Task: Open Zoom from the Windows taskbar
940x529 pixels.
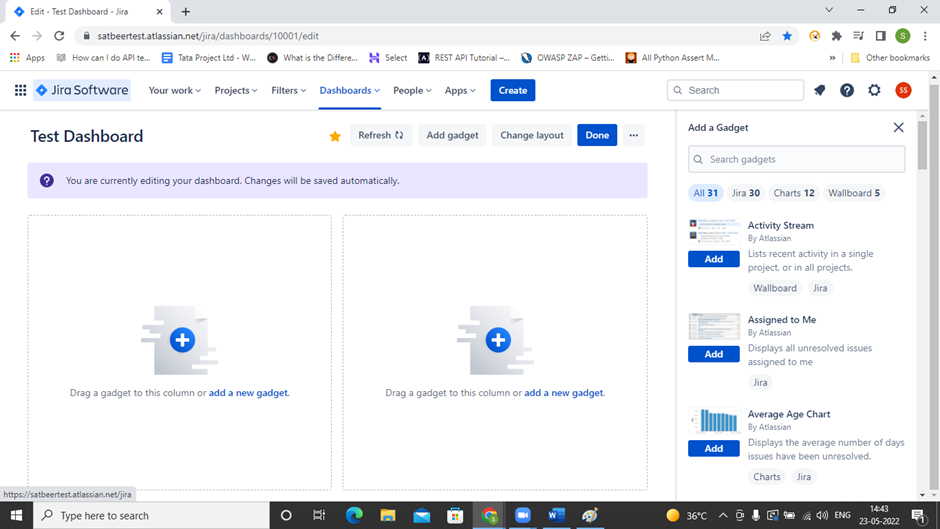Action: [522, 515]
